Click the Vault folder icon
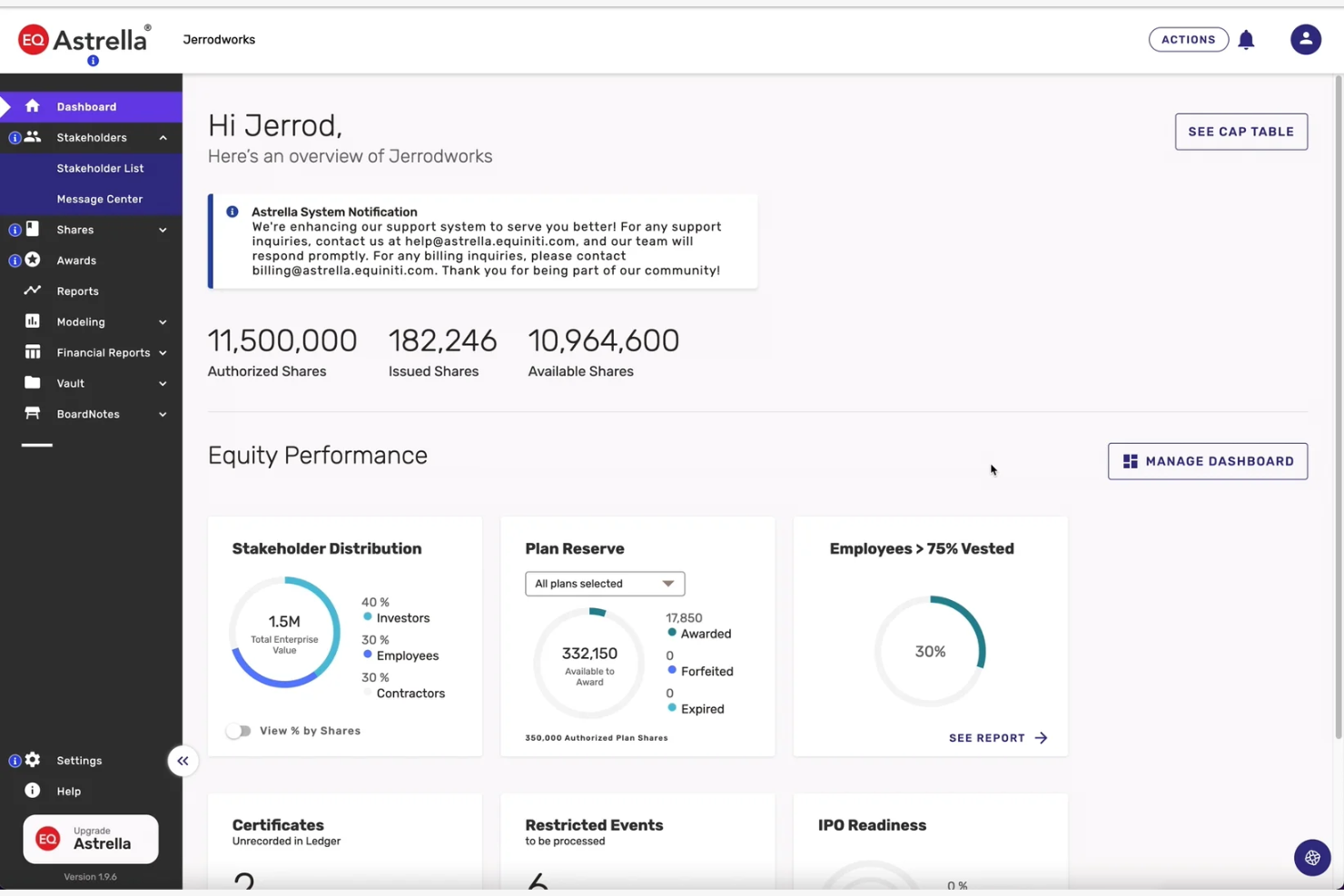The height and width of the screenshot is (896, 1344). pos(33,383)
